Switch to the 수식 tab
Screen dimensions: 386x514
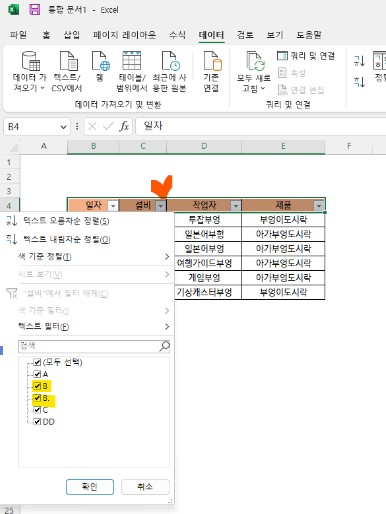coord(177,35)
